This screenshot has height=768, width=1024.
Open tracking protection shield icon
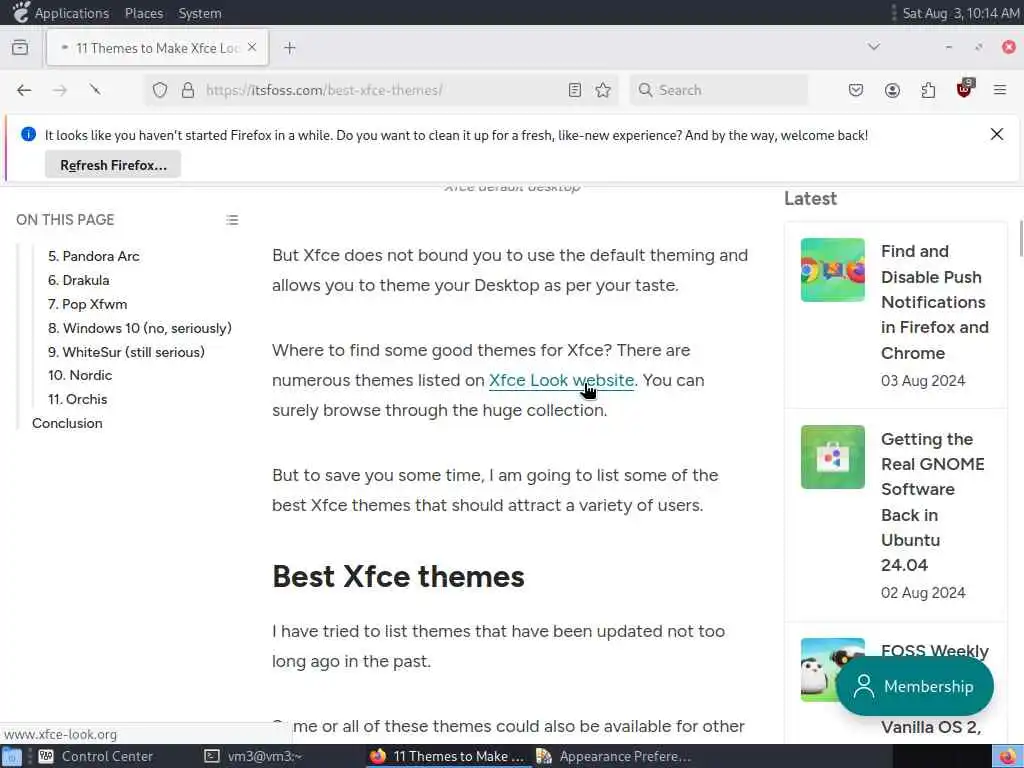click(x=160, y=90)
